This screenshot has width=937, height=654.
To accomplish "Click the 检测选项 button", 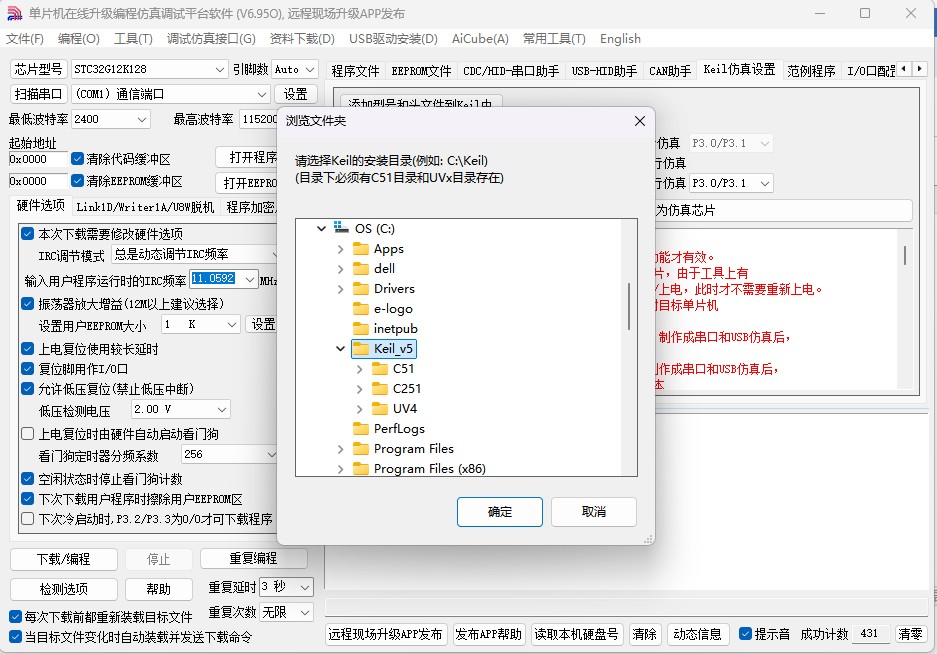I will [63, 589].
